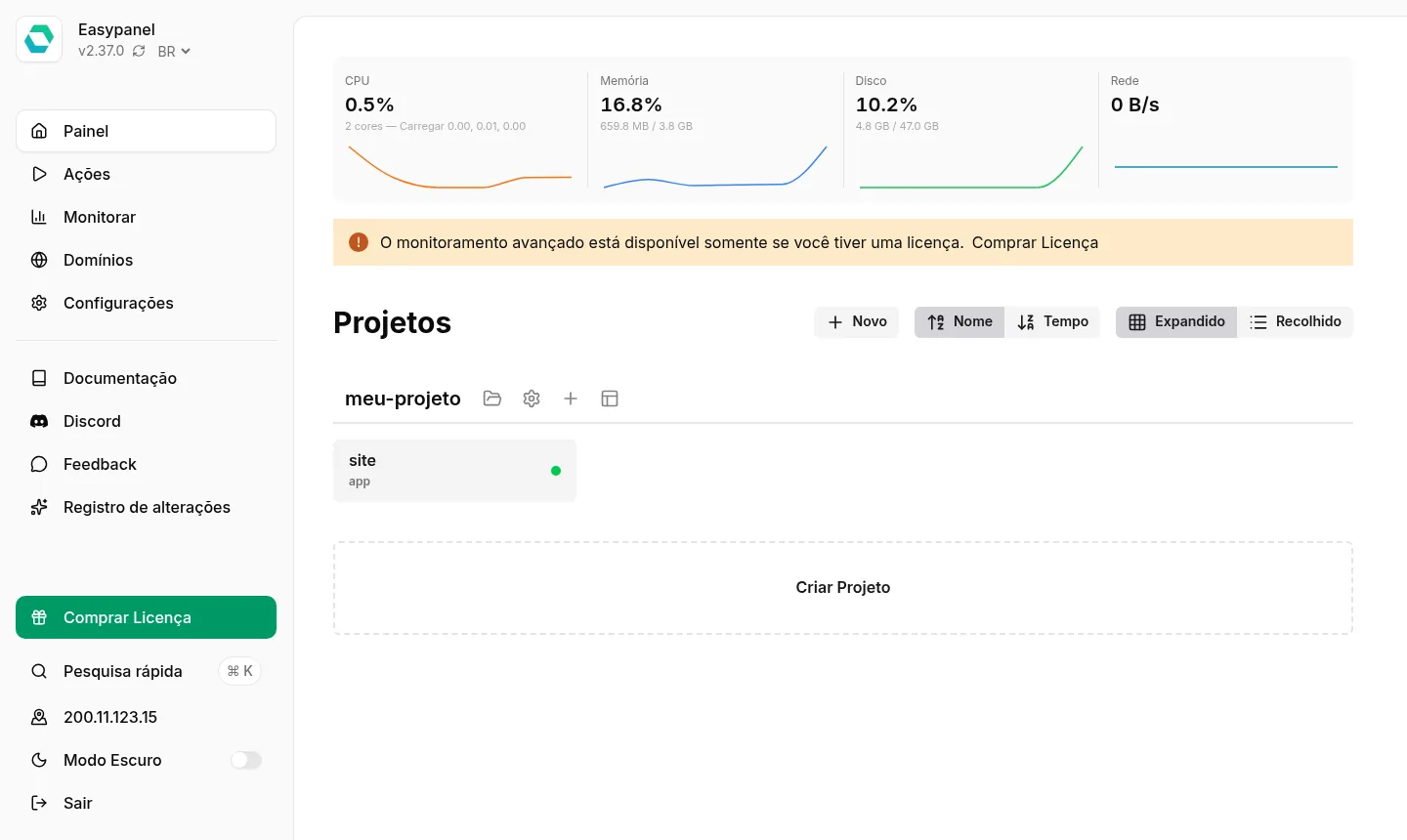This screenshot has width=1407, height=840.
Task: Click the 200.11.123.15 user entry
Action: (146, 717)
